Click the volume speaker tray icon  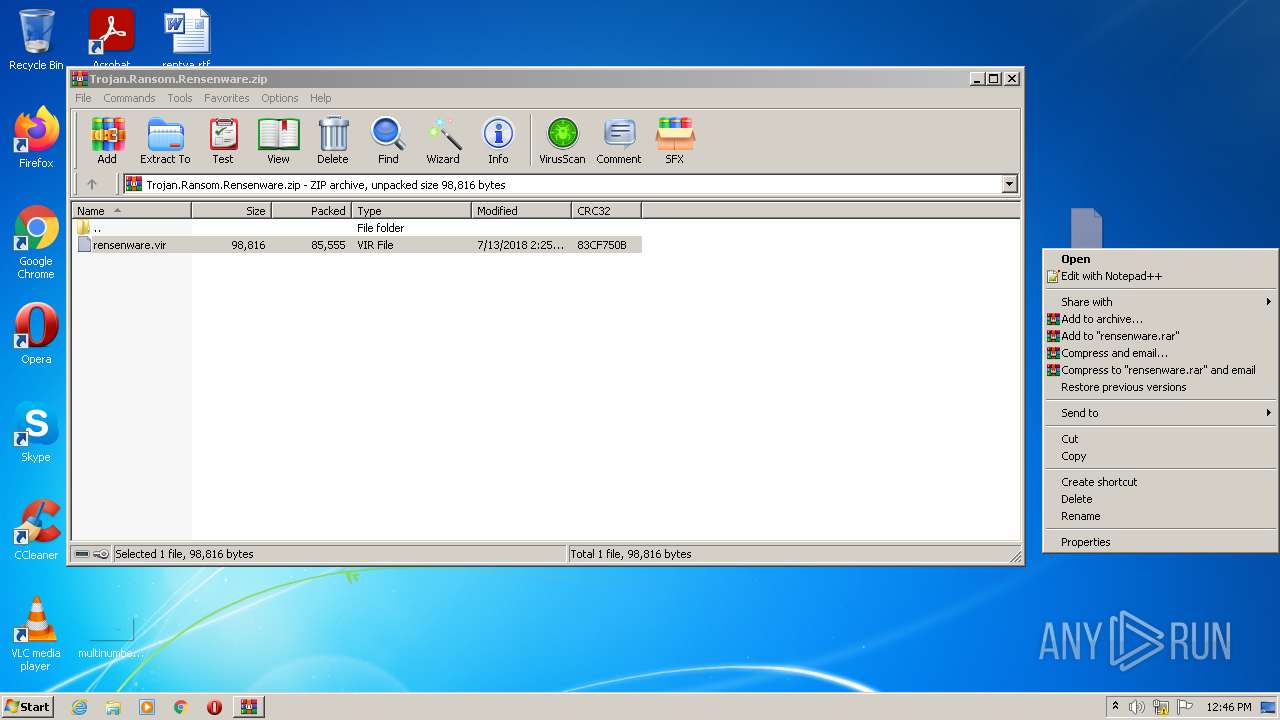(1137, 707)
